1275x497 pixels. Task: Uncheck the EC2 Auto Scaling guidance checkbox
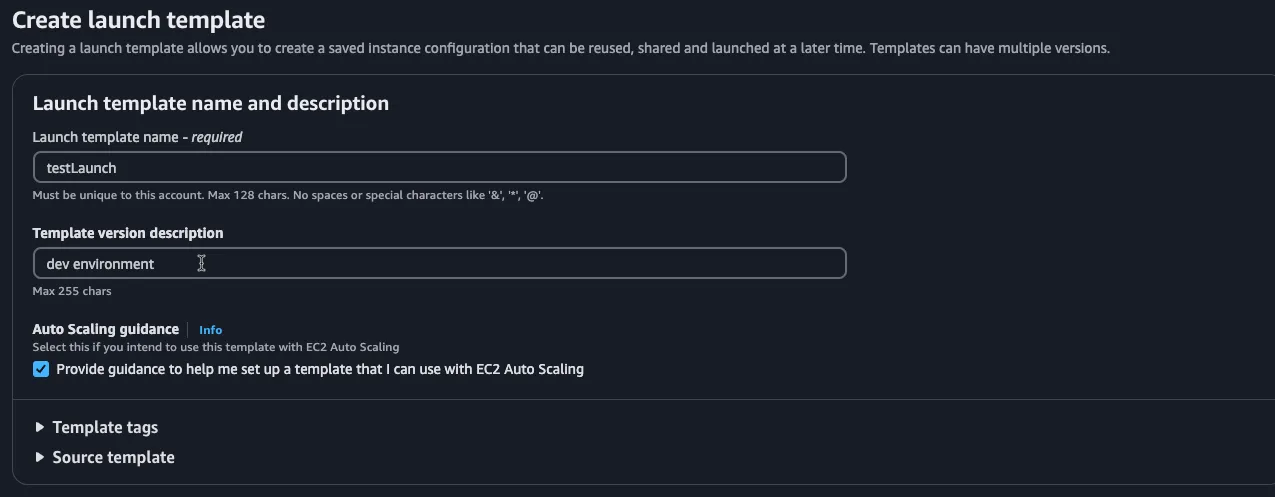click(x=41, y=369)
